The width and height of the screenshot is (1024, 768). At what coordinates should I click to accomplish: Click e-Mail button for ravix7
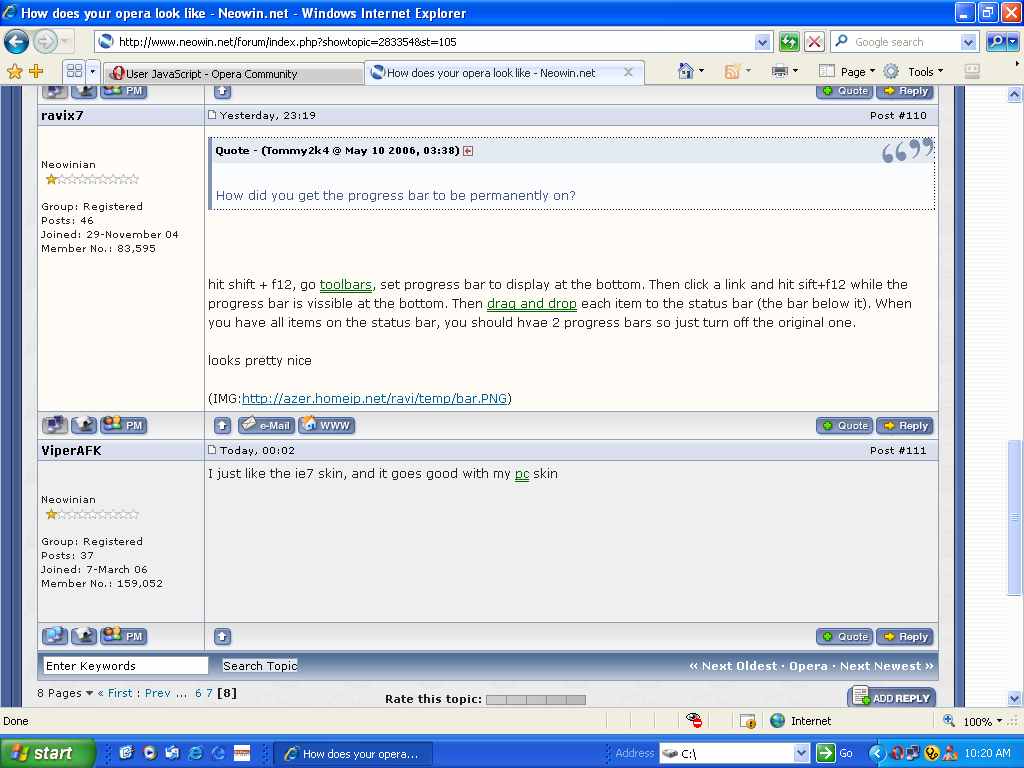pyautogui.click(x=266, y=425)
